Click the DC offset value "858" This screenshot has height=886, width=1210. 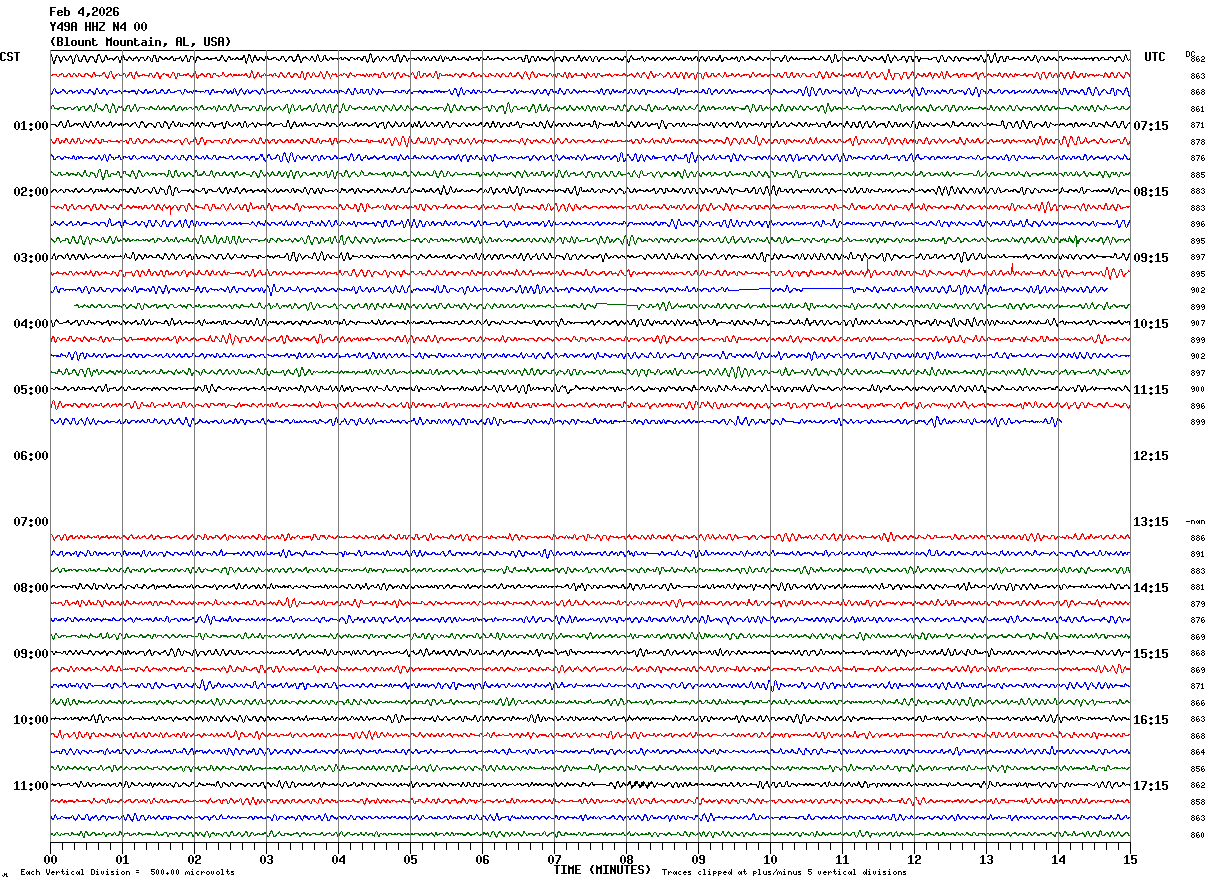[x=1197, y=802]
